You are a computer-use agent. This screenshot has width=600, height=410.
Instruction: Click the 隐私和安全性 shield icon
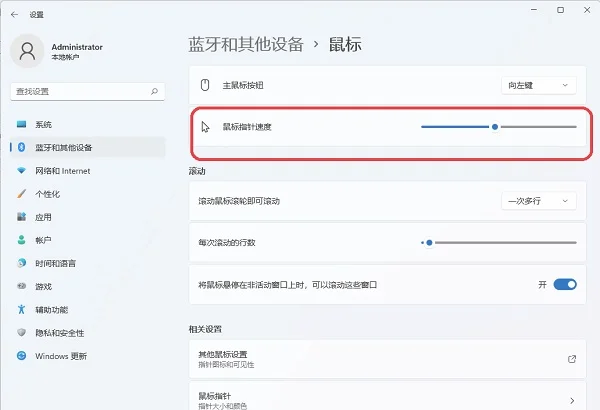[21, 332]
